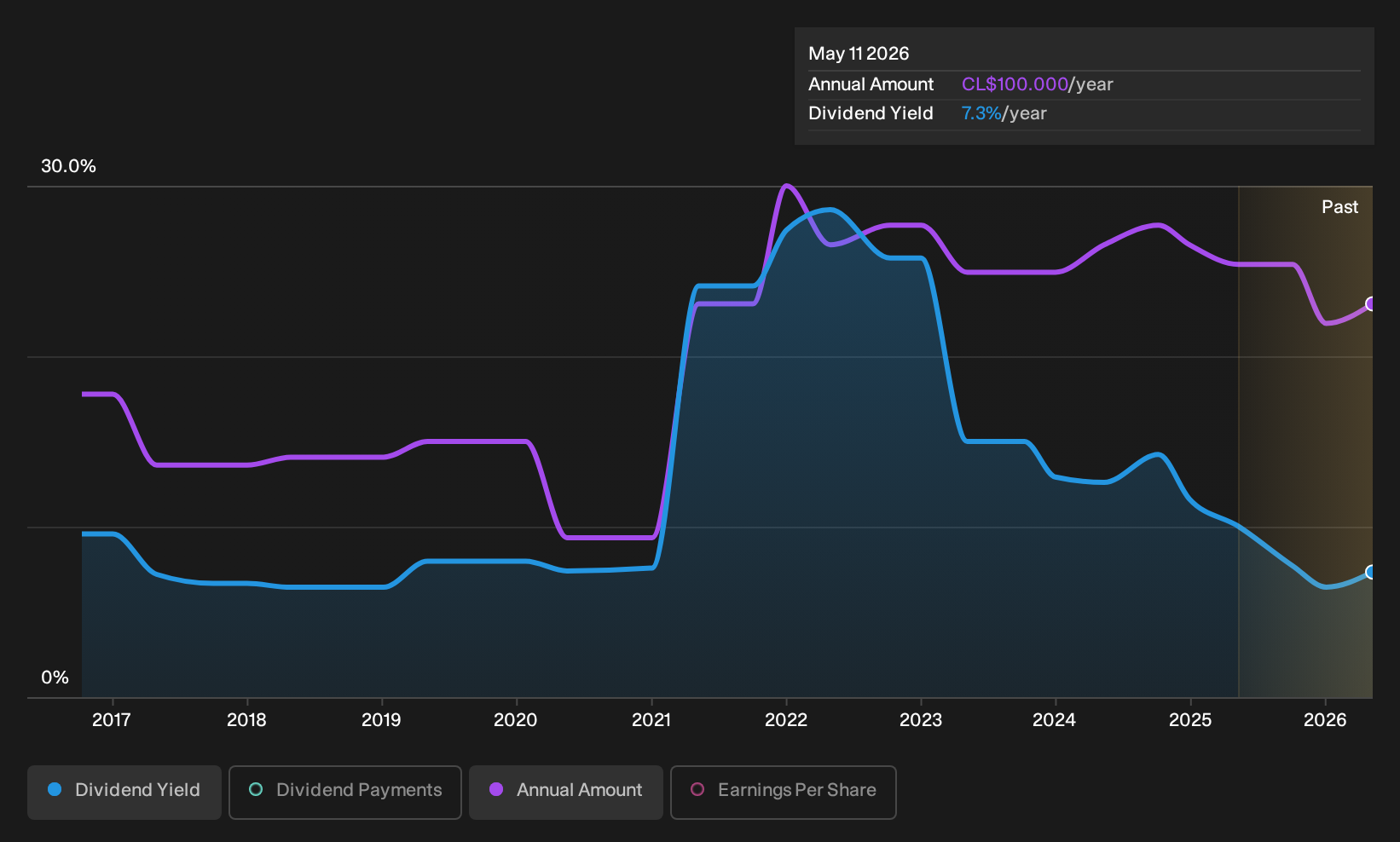
Task: Toggle the Annual Amount legend button
Action: click(566, 792)
